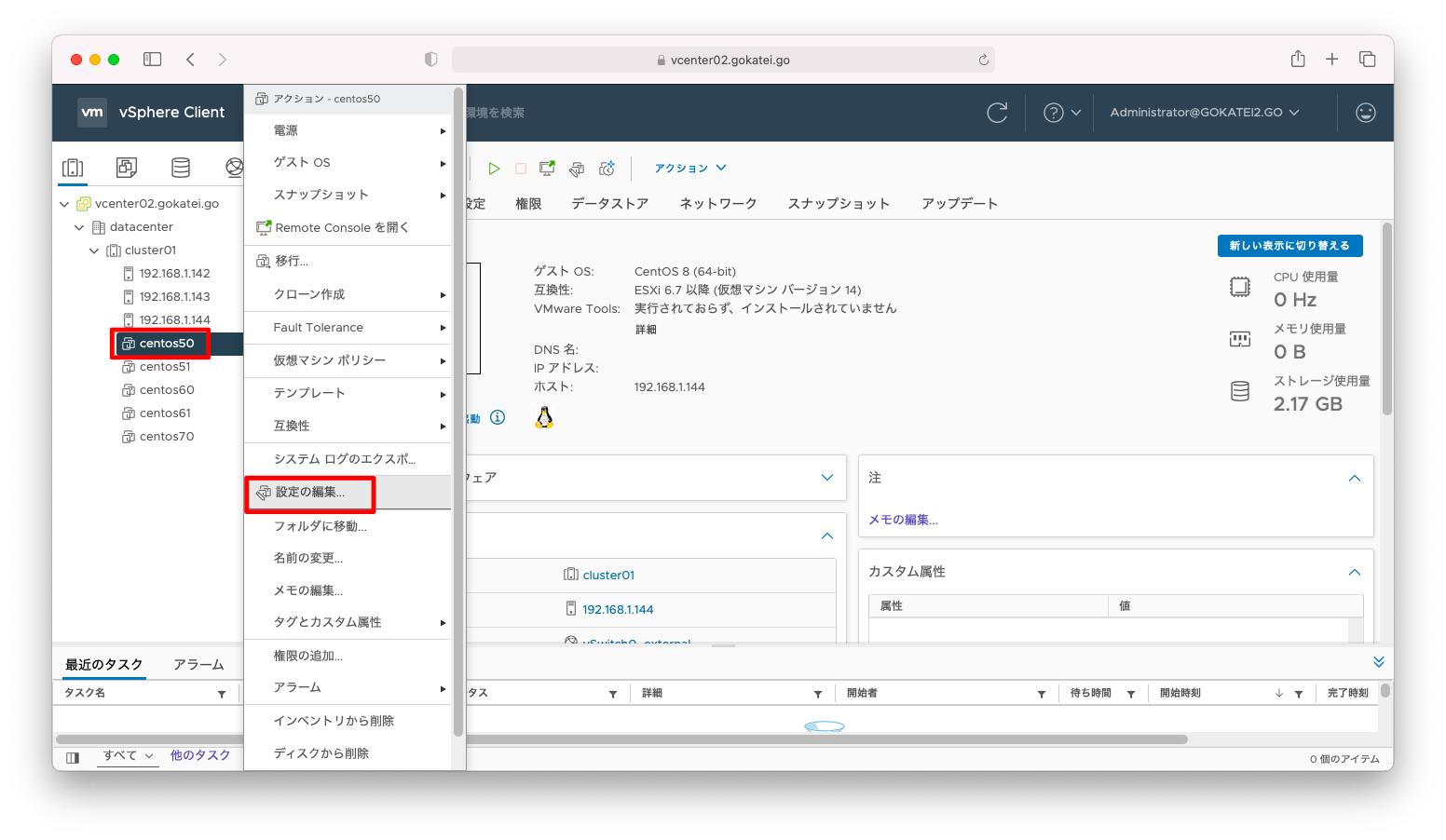Image resolution: width=1446 pixels, height=840 pixels.
Task: Select host 192.168.1.142 in tree
Action: click(x=175, y=274)
